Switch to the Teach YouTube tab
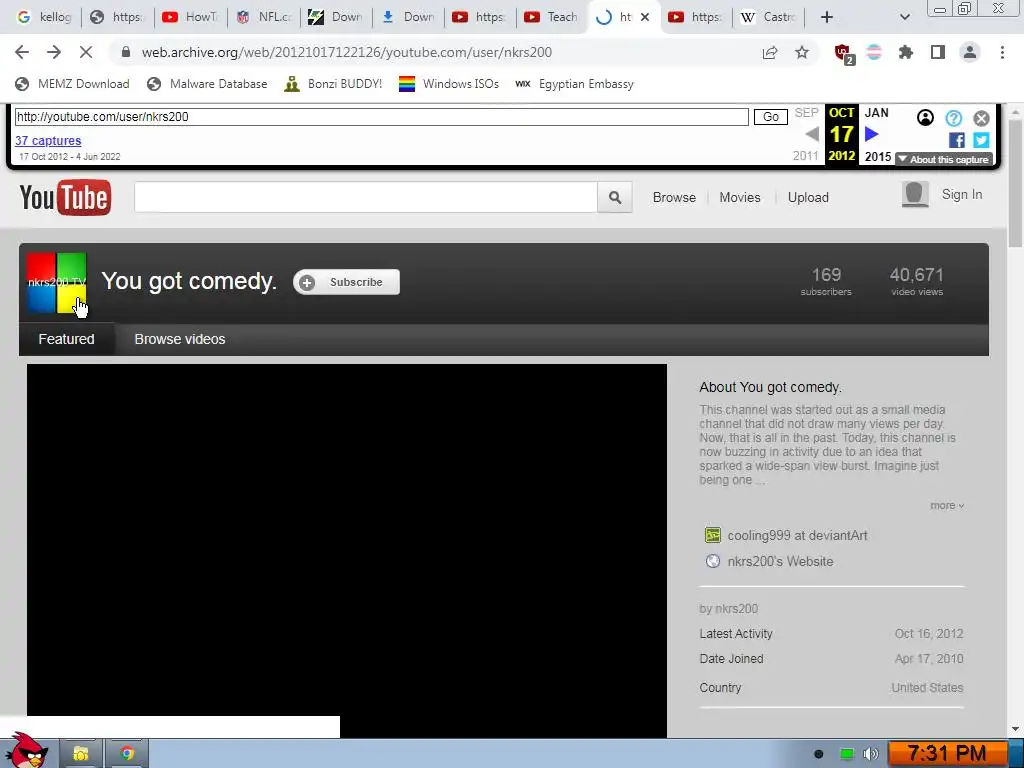 [552, 17]
